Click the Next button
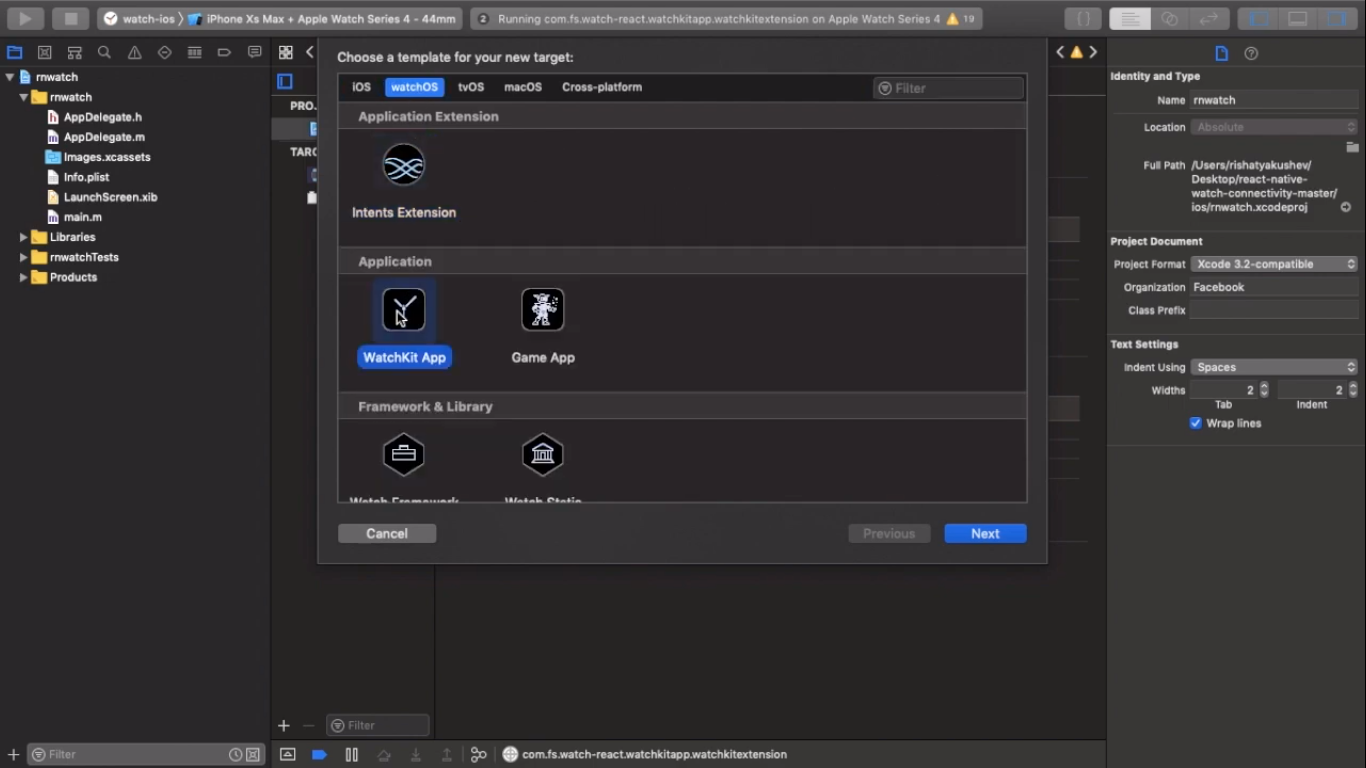 tap(985, 534)
